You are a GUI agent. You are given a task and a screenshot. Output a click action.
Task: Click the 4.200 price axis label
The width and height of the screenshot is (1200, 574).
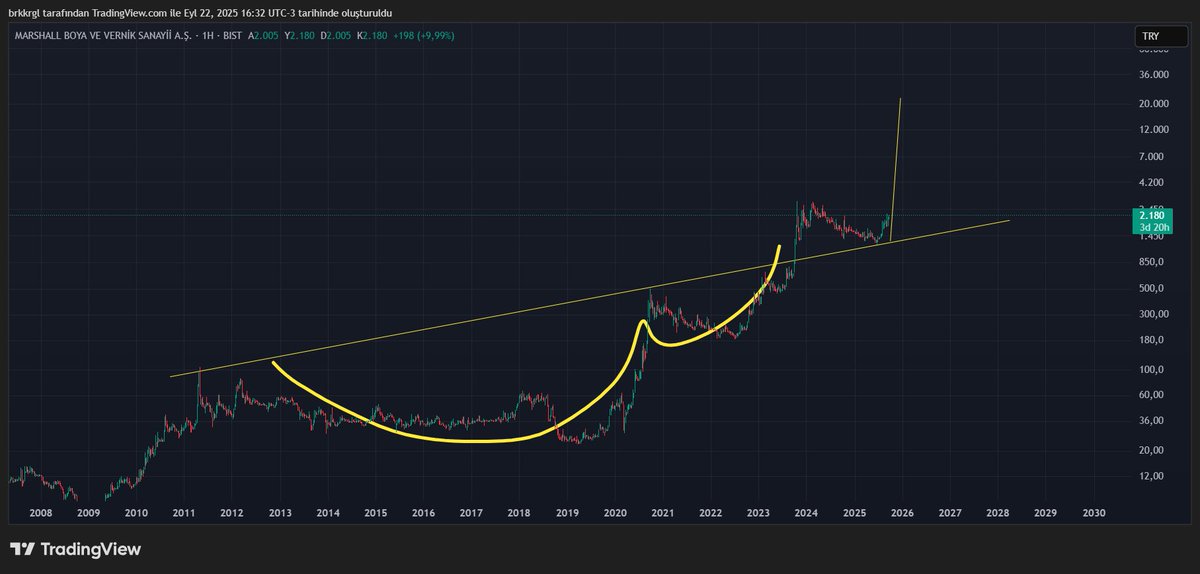pos(1153,183)
